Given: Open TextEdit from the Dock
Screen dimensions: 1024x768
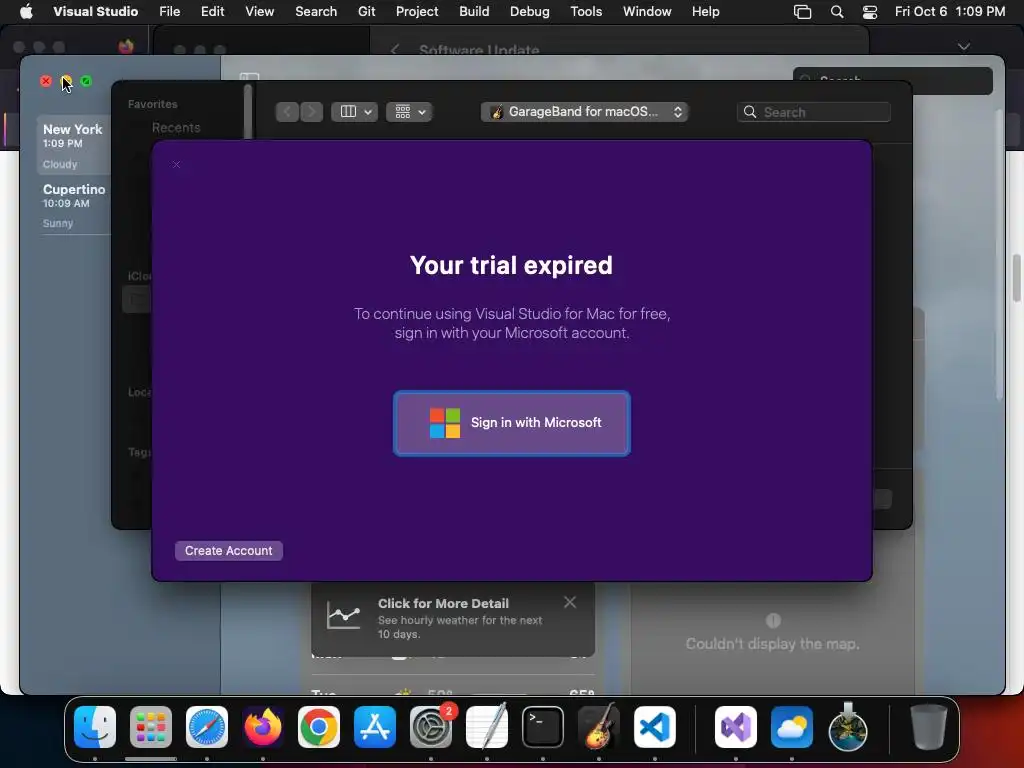Looking at the screenshot, I should coord(487,727).
